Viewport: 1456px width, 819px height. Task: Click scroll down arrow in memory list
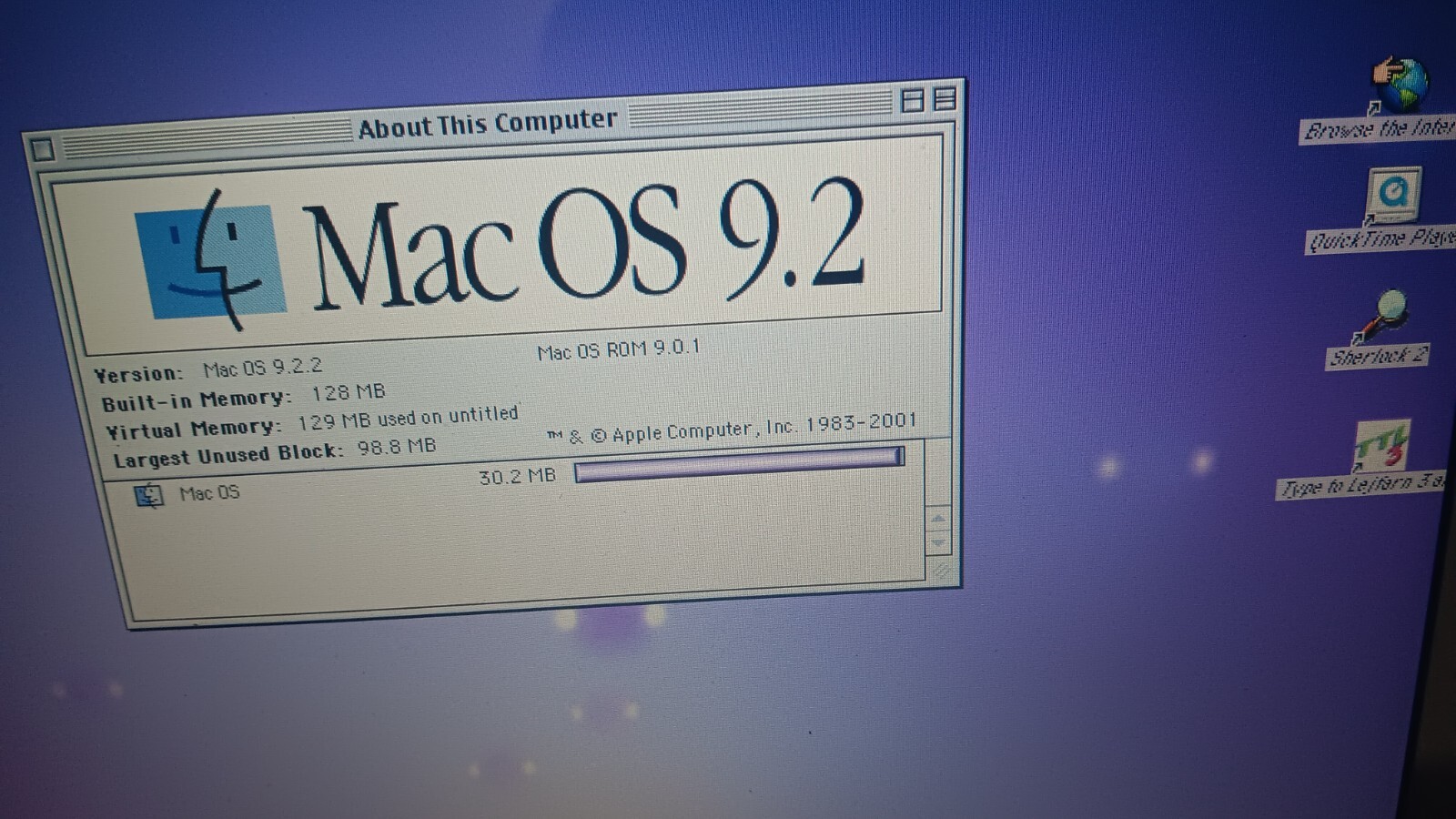938,542
